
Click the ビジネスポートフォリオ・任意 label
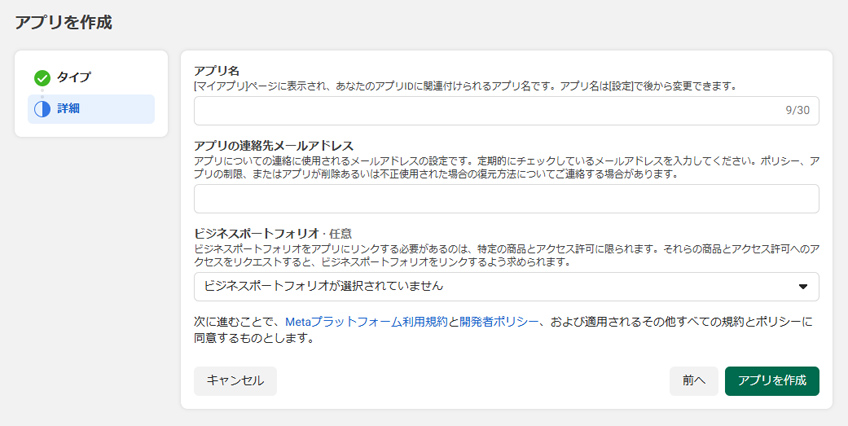pos(272,233)
